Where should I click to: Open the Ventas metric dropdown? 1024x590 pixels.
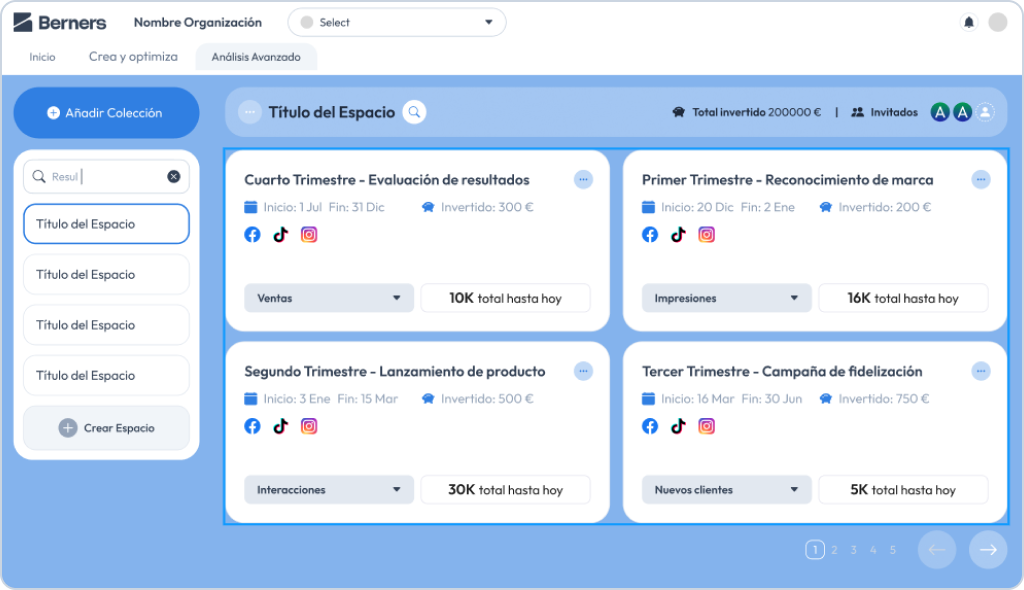click(x=329, y=298)
